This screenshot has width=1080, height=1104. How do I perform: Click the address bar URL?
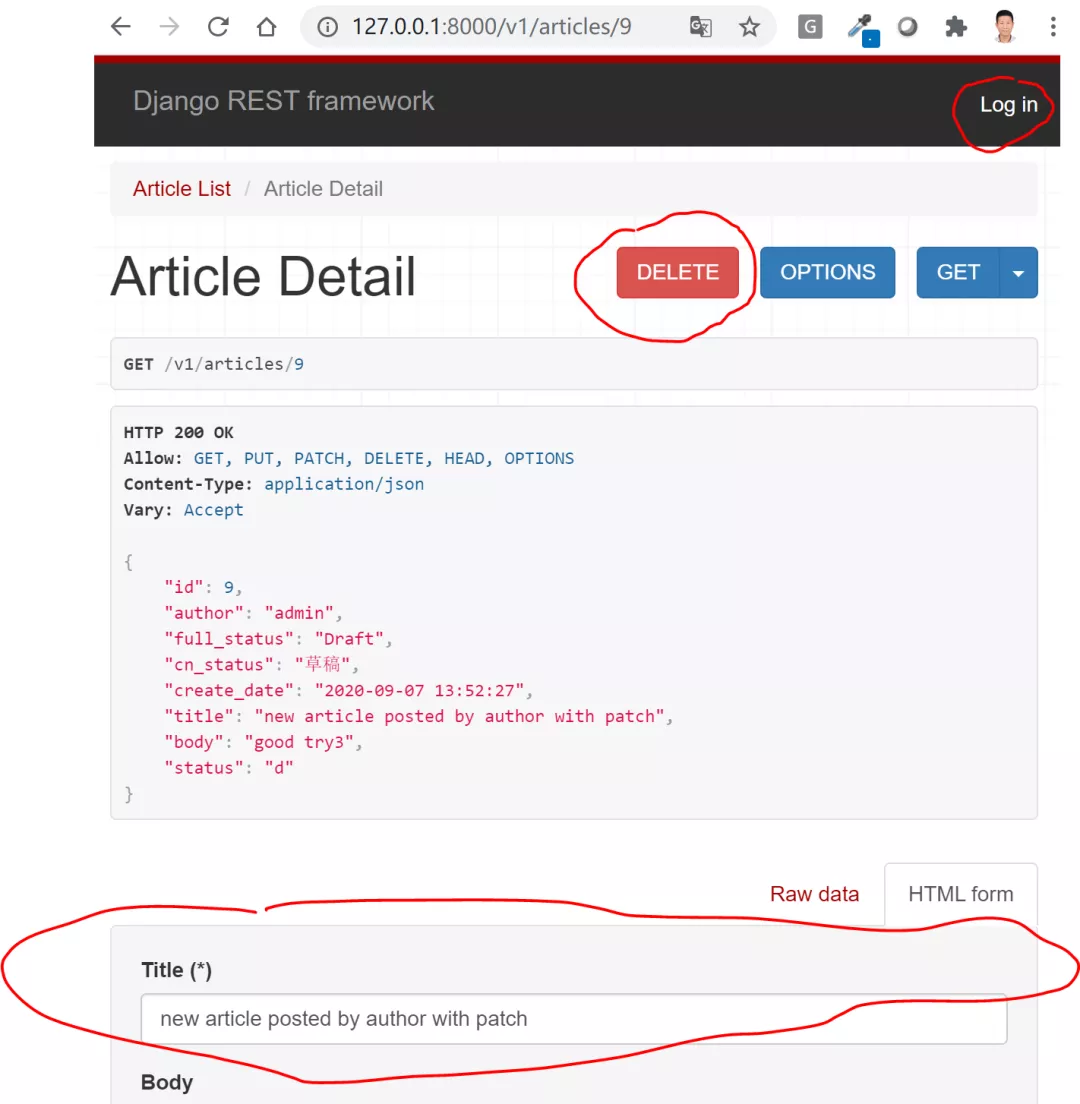pyautogui.click(x=491, y=27)
